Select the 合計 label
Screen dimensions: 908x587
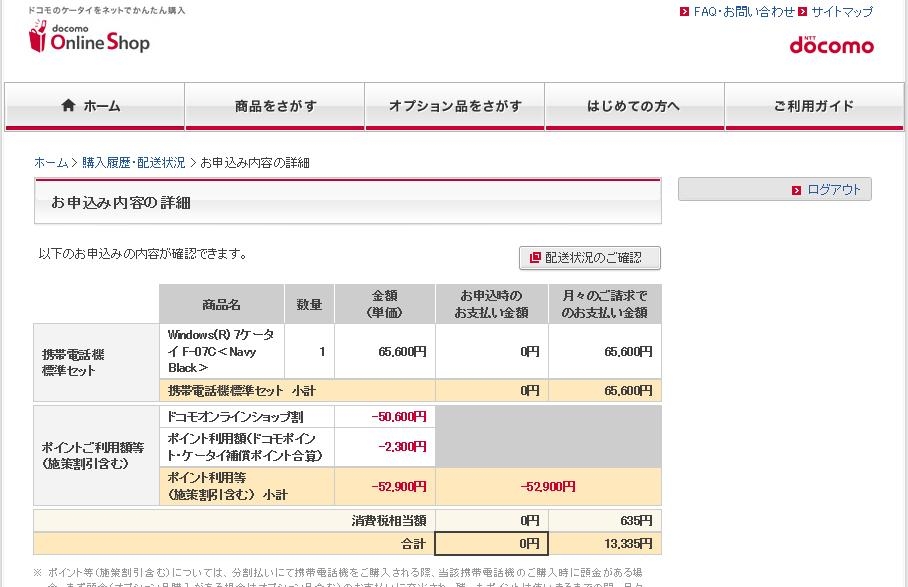pyautogui.click(x=413, y=544)
